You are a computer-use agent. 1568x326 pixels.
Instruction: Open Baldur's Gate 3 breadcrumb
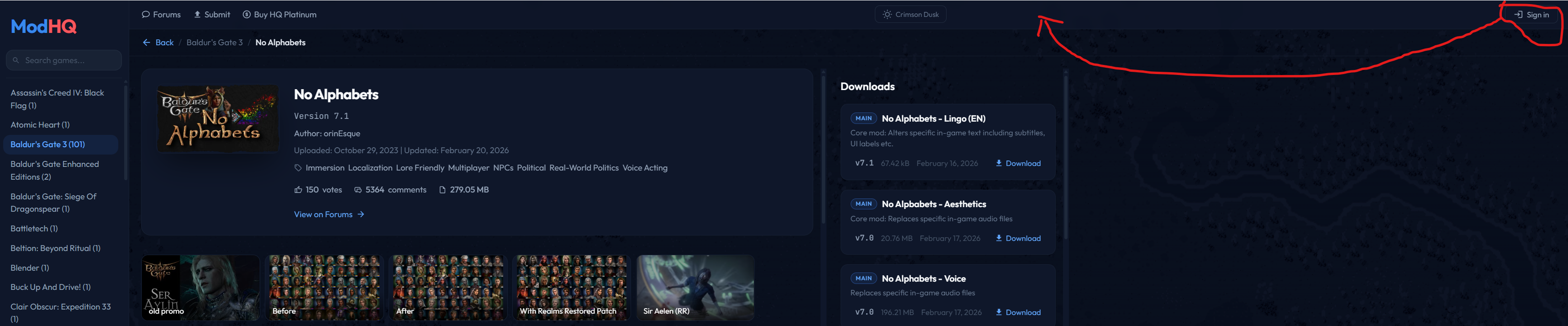point(214,43)
